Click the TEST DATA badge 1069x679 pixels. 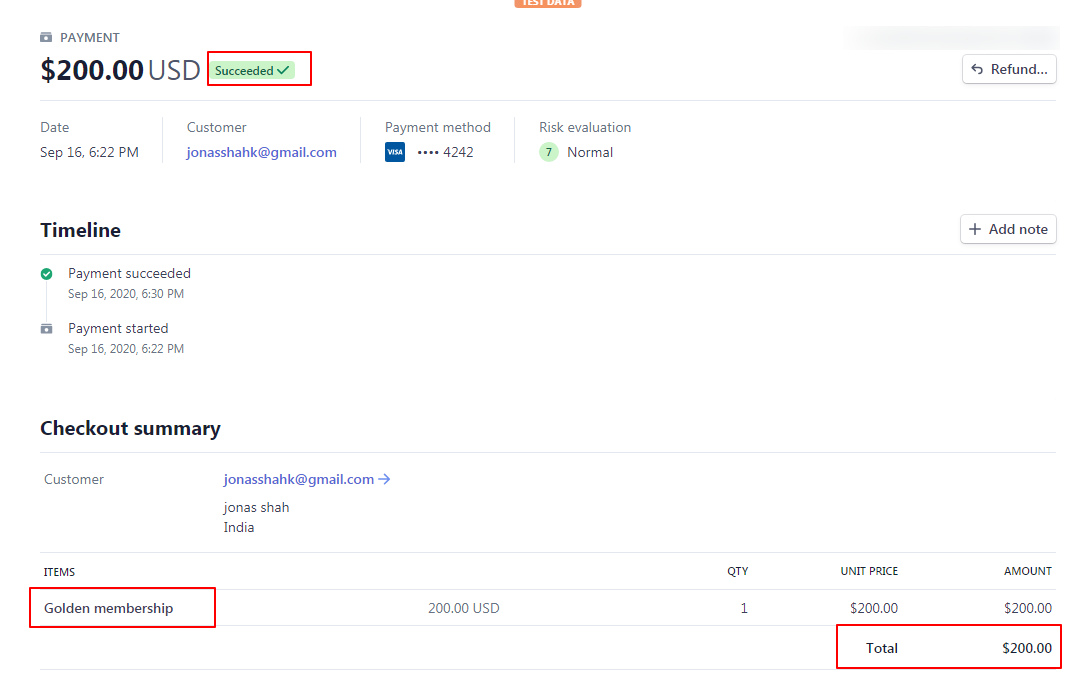pos(547,3)
